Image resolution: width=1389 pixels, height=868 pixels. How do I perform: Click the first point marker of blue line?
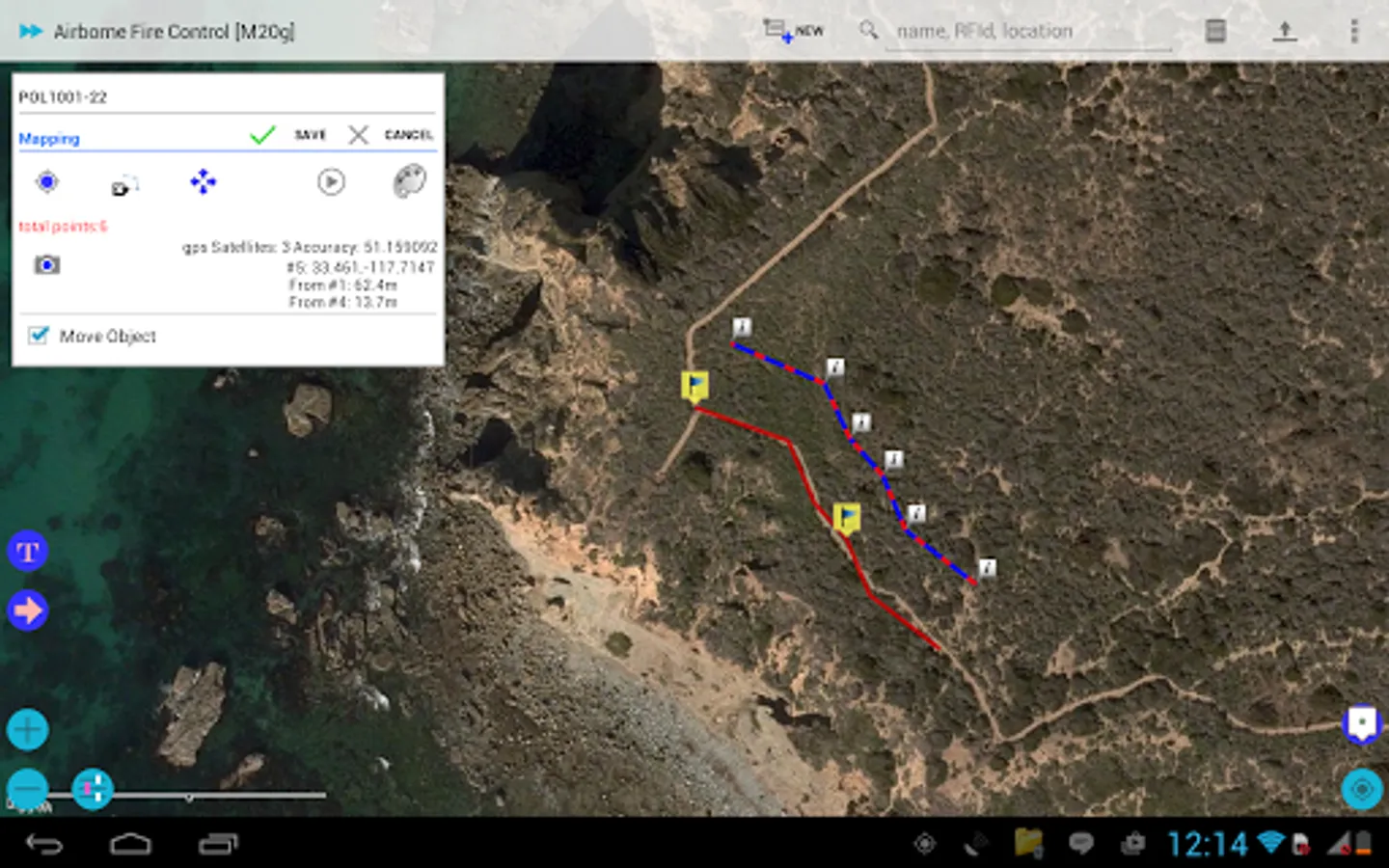coord(741,328)
